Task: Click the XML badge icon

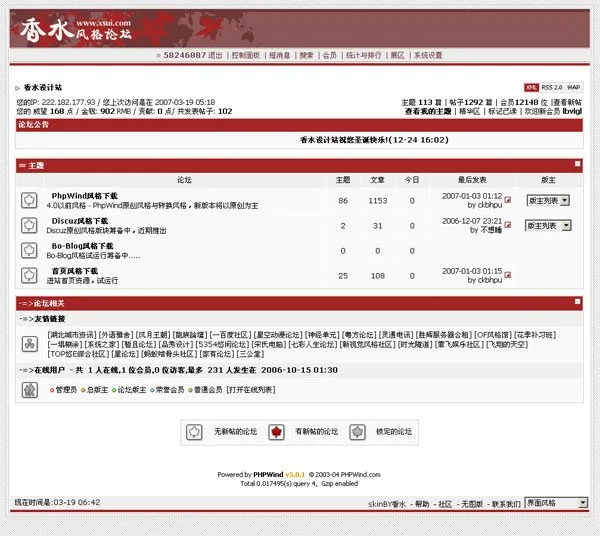Action: pos(531,88)
